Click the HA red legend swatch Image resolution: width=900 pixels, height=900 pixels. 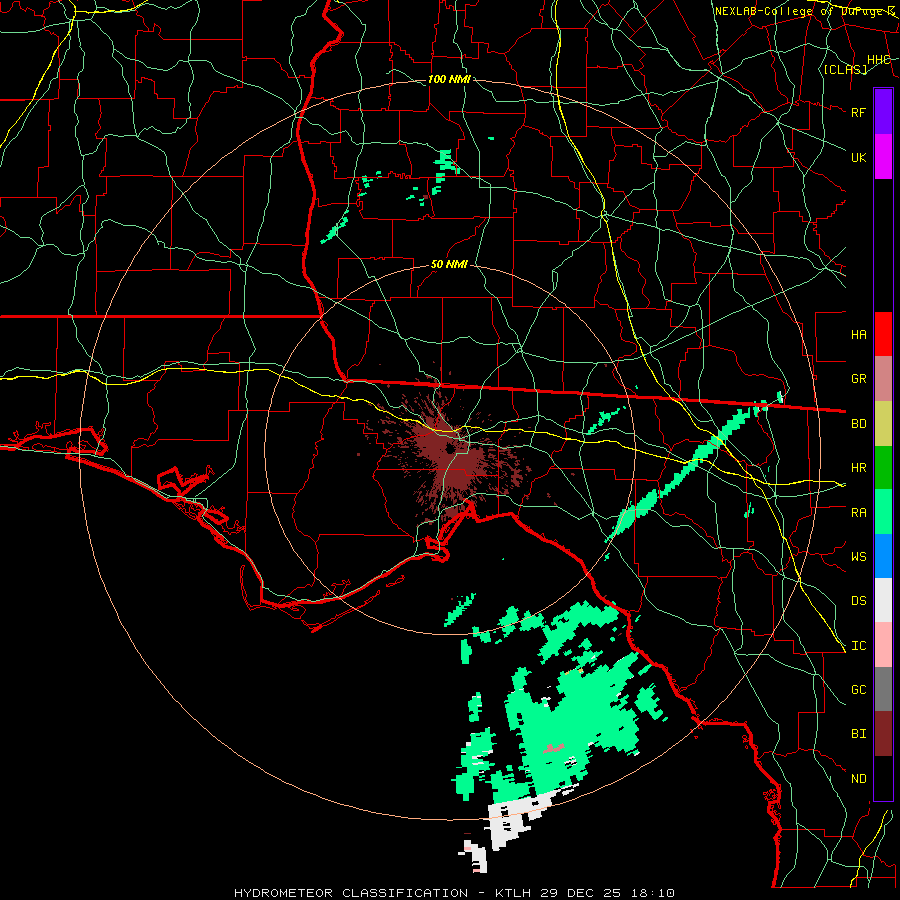click(883, 334)
